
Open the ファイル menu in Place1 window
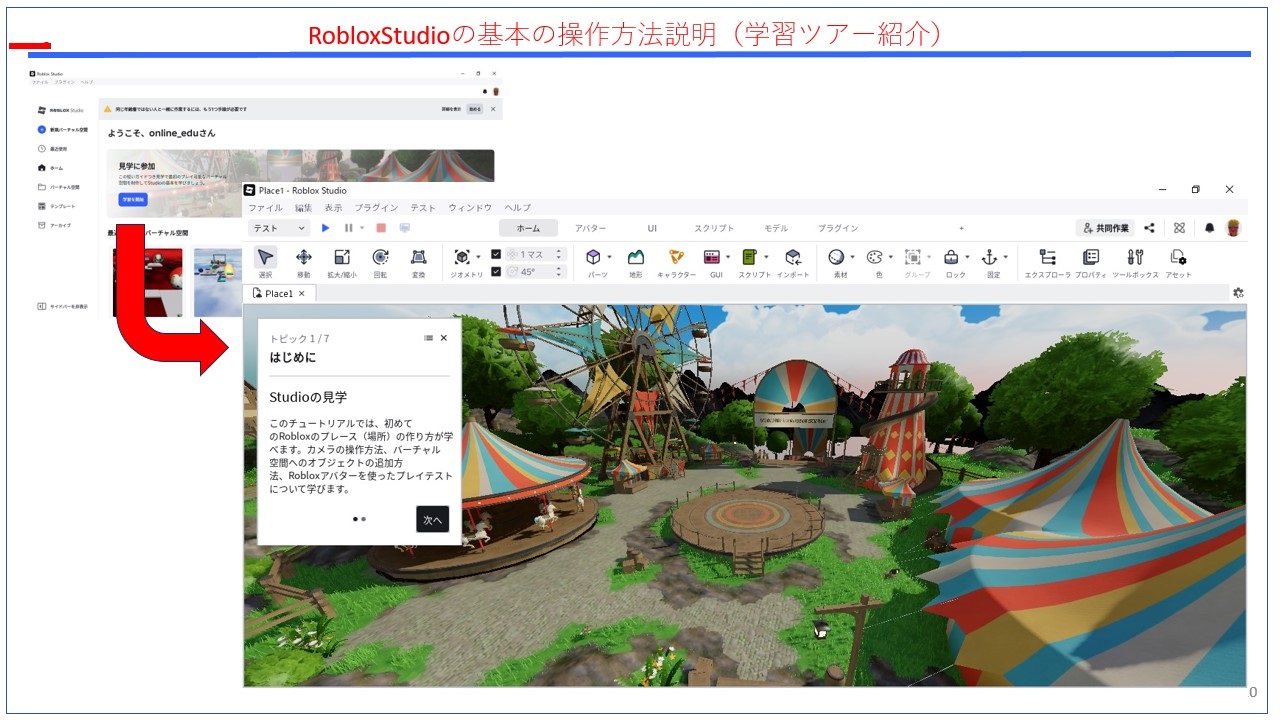tap(265, 208)
